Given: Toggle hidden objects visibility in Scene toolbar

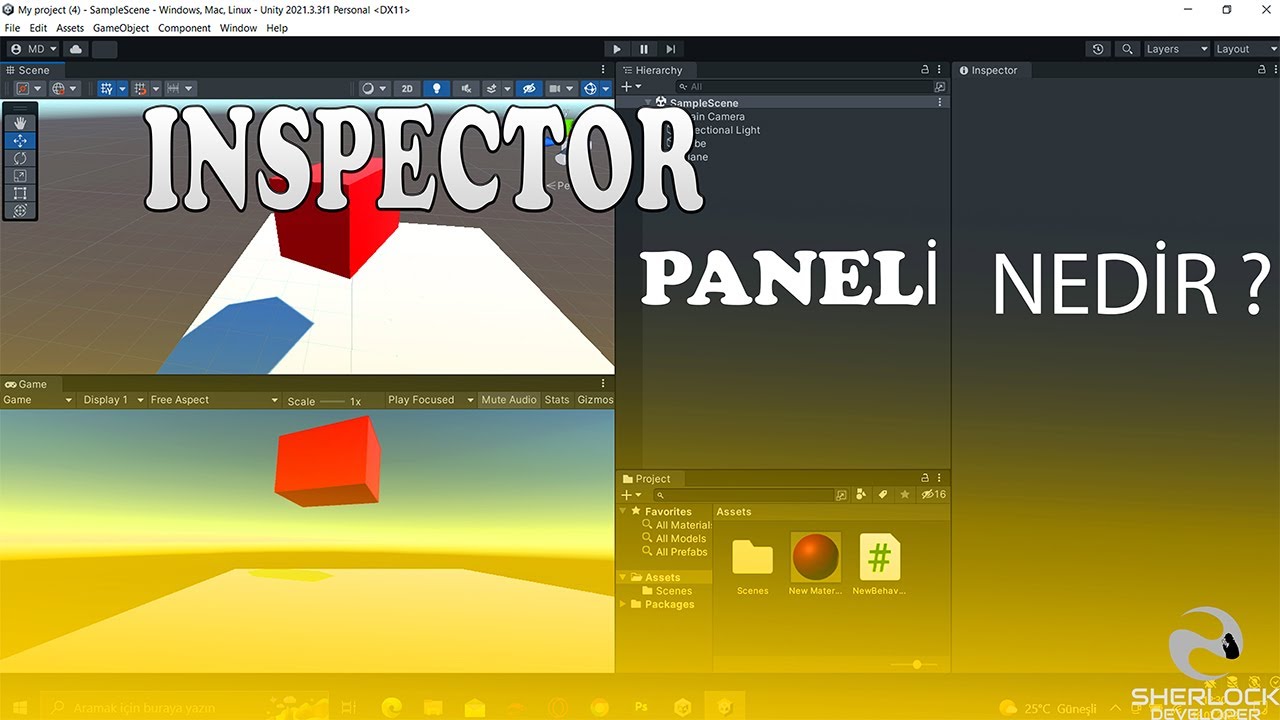Looking at the screenshot, I should click(x=530, y=88).
